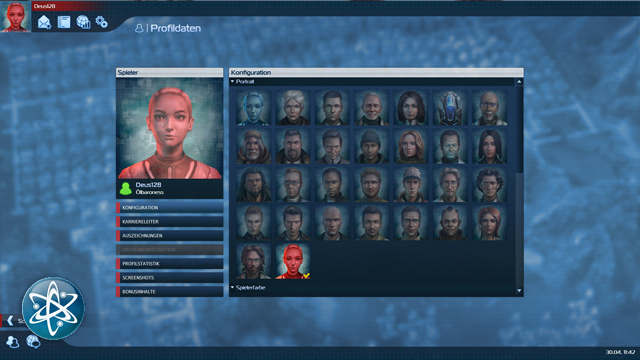The image size is (640, 360).
Task: Select the strawberry-blonde woman portrait
Action: [x=411, y=146]
